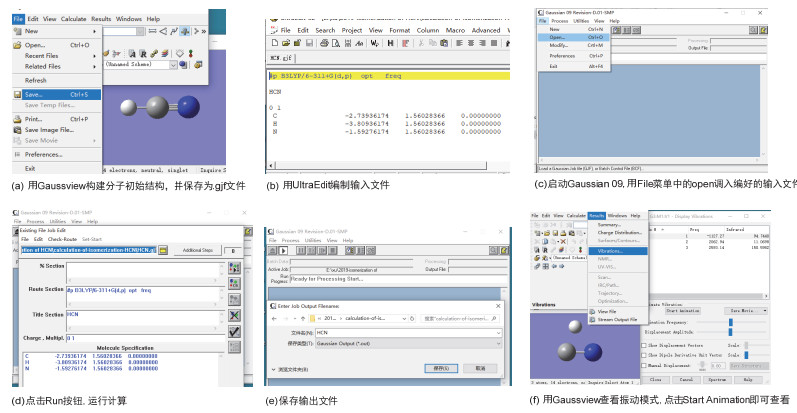
Task: Click the Charge, Multipl. field showing 0 1
Action: tap(145, 338)
